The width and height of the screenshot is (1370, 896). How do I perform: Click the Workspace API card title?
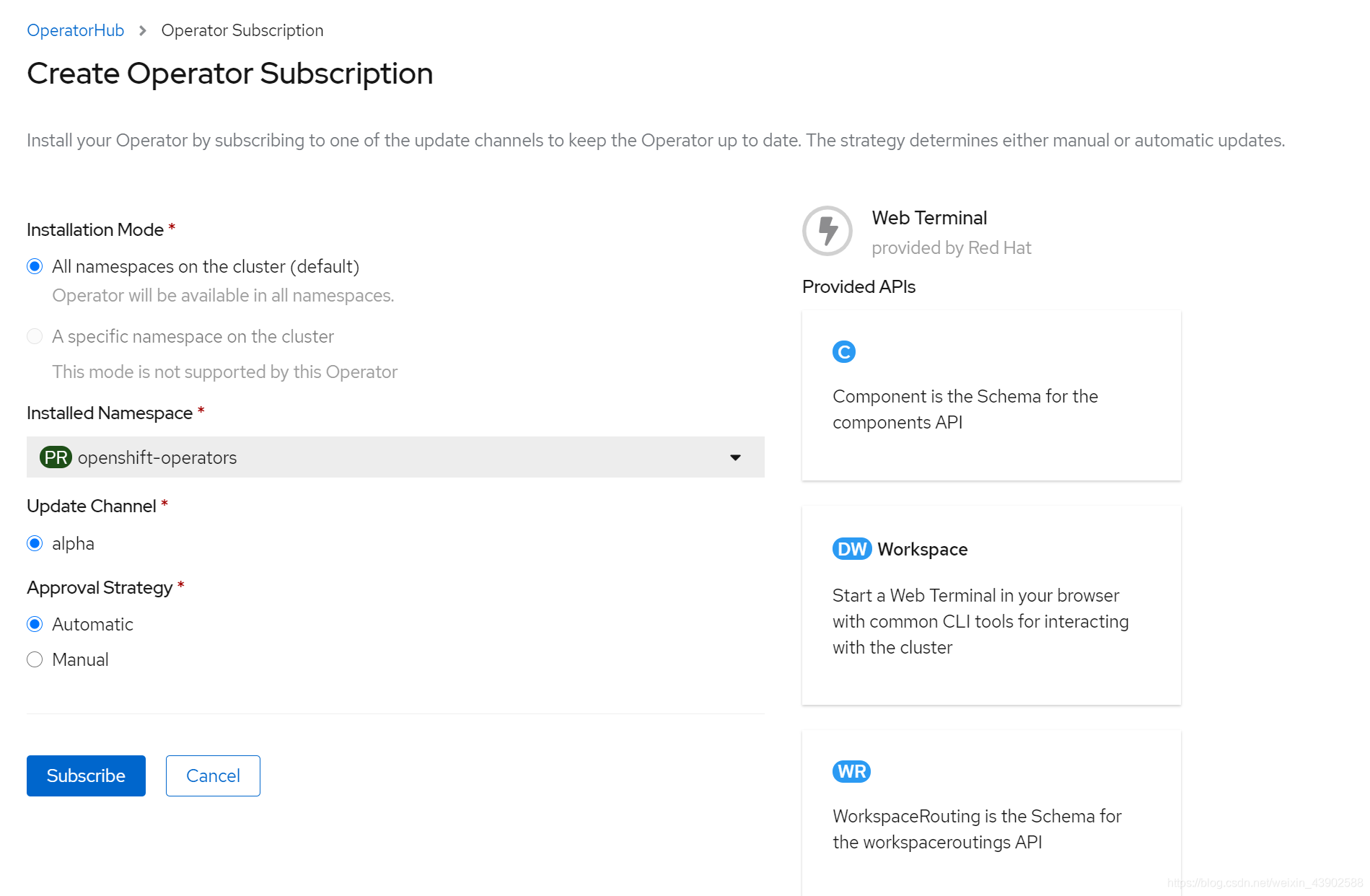pyautogui.click(x=923, y=549)
